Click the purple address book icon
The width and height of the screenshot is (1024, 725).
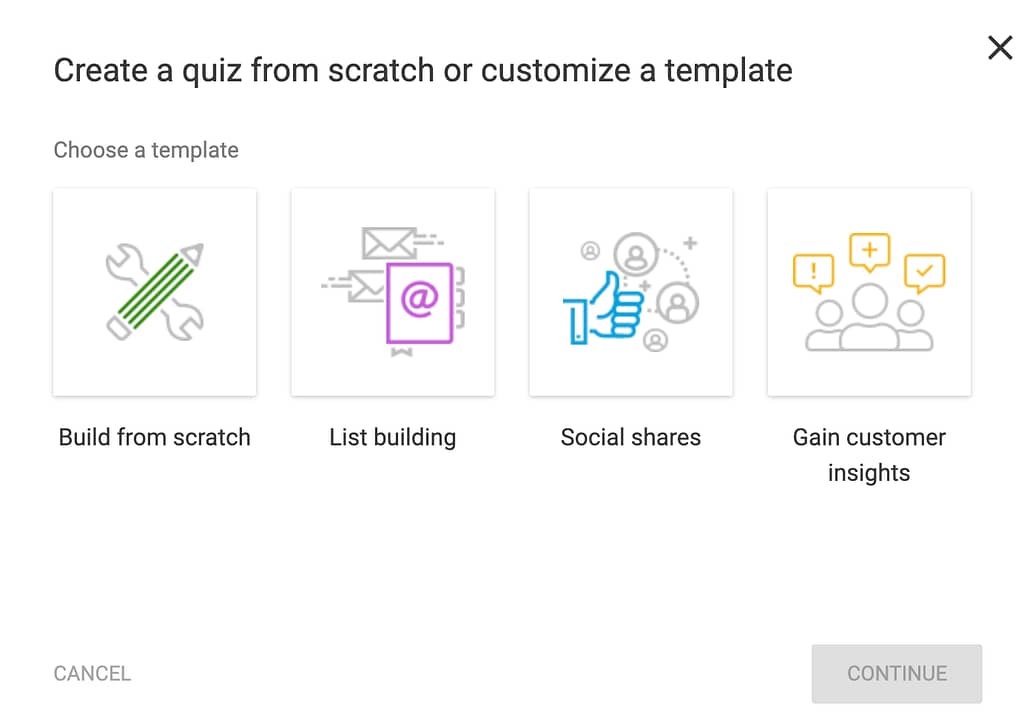420,302
